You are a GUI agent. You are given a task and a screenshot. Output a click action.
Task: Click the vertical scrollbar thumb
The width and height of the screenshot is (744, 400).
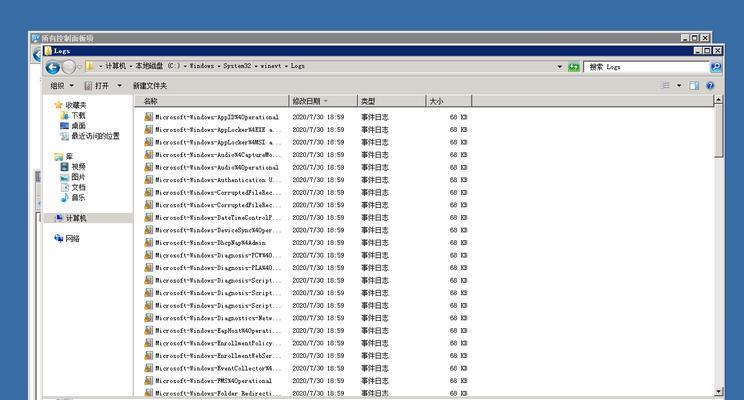click(718, 131)
